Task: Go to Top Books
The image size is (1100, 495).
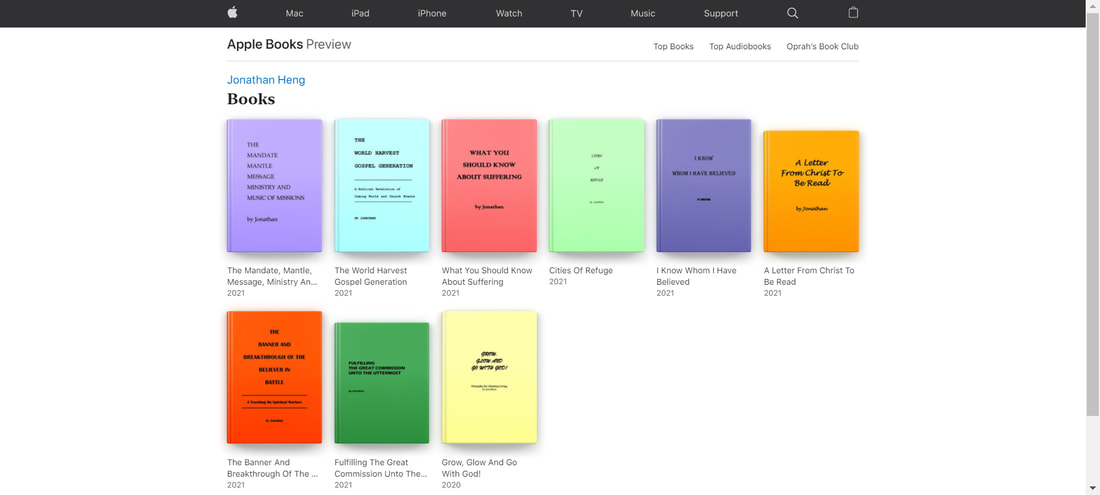Action: point(673,46)
